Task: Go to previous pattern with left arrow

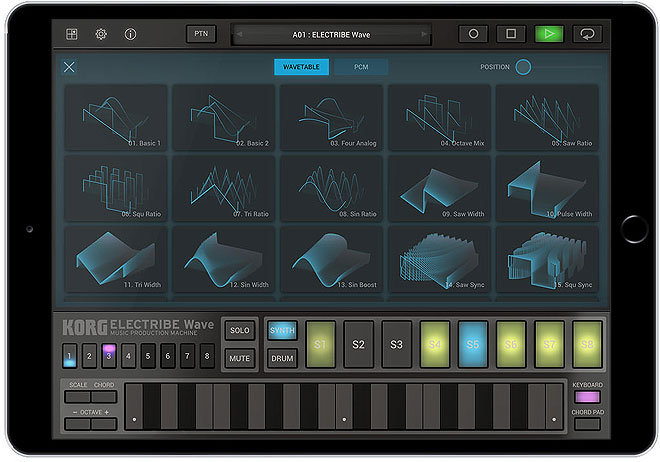Action: pyautogui.click(x=240, y=34)
